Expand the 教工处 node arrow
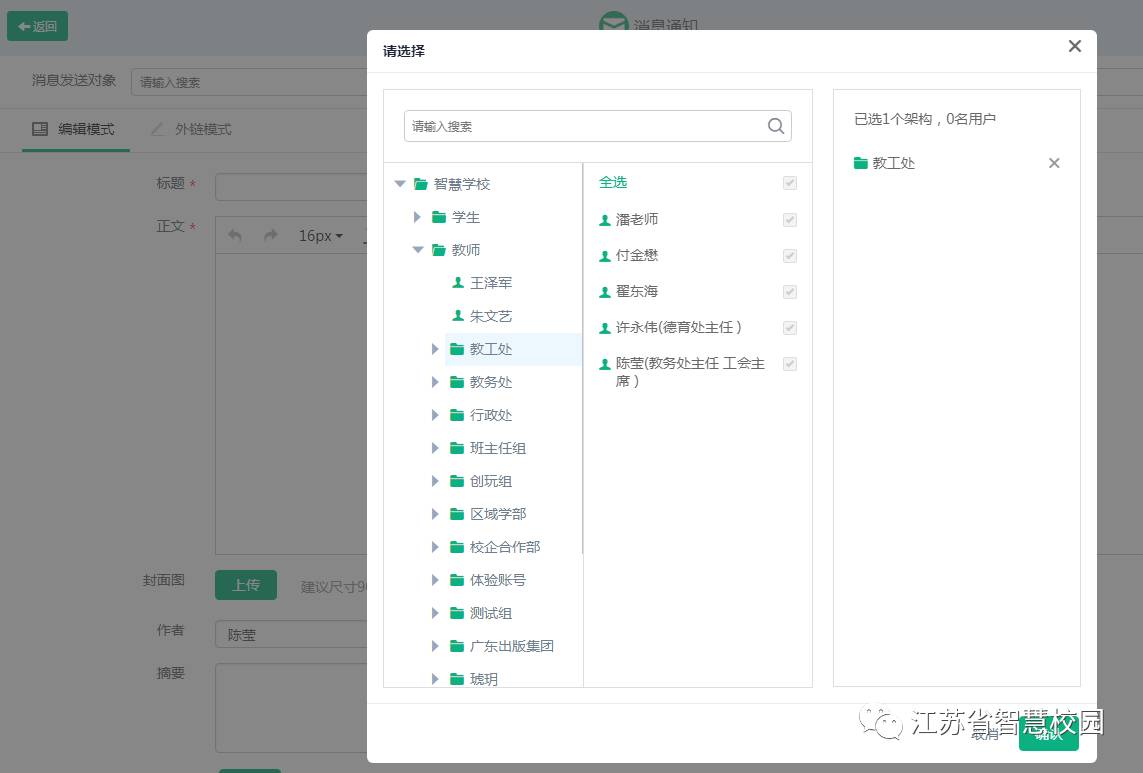This screenshot has height=773, width=1143. (435, 349)
